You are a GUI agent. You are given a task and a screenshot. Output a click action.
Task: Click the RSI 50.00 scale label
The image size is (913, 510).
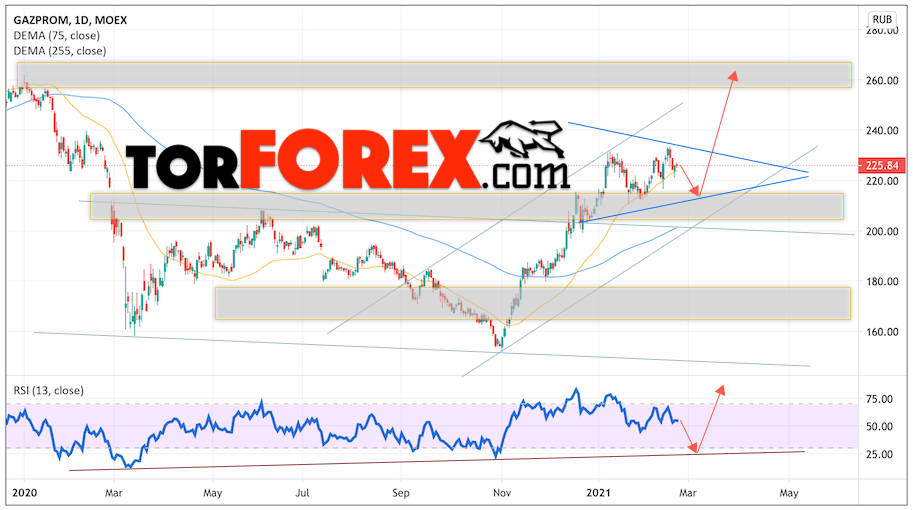[879, 426]
